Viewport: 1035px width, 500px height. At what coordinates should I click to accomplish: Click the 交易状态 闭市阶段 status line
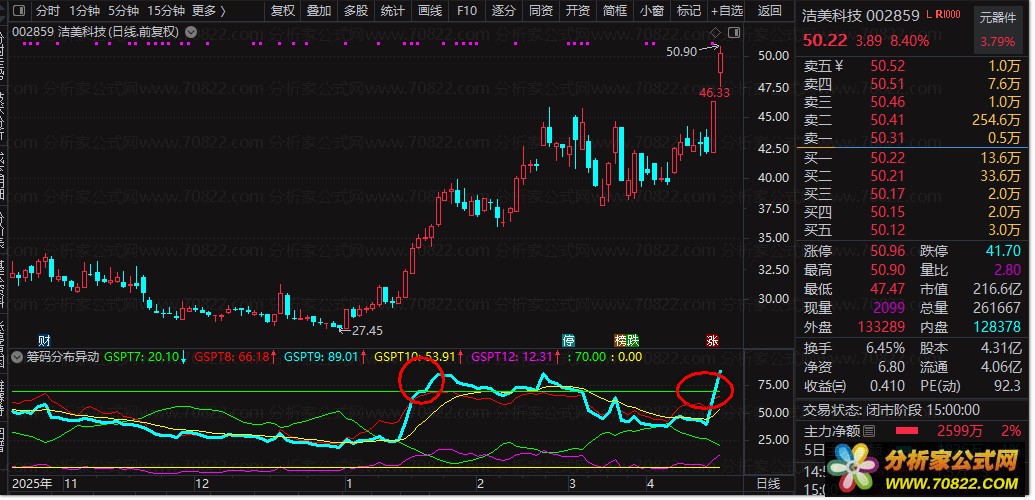pos(892,410)
